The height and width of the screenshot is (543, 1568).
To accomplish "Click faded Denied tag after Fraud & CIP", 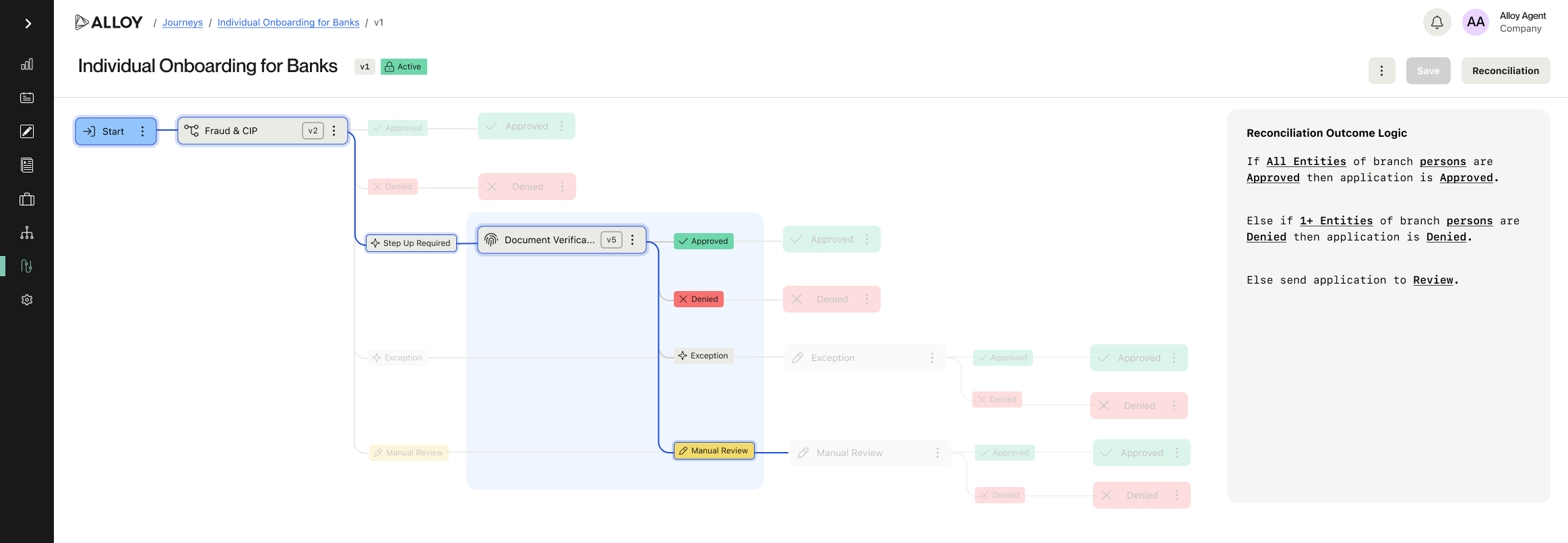I will point(393,187).
